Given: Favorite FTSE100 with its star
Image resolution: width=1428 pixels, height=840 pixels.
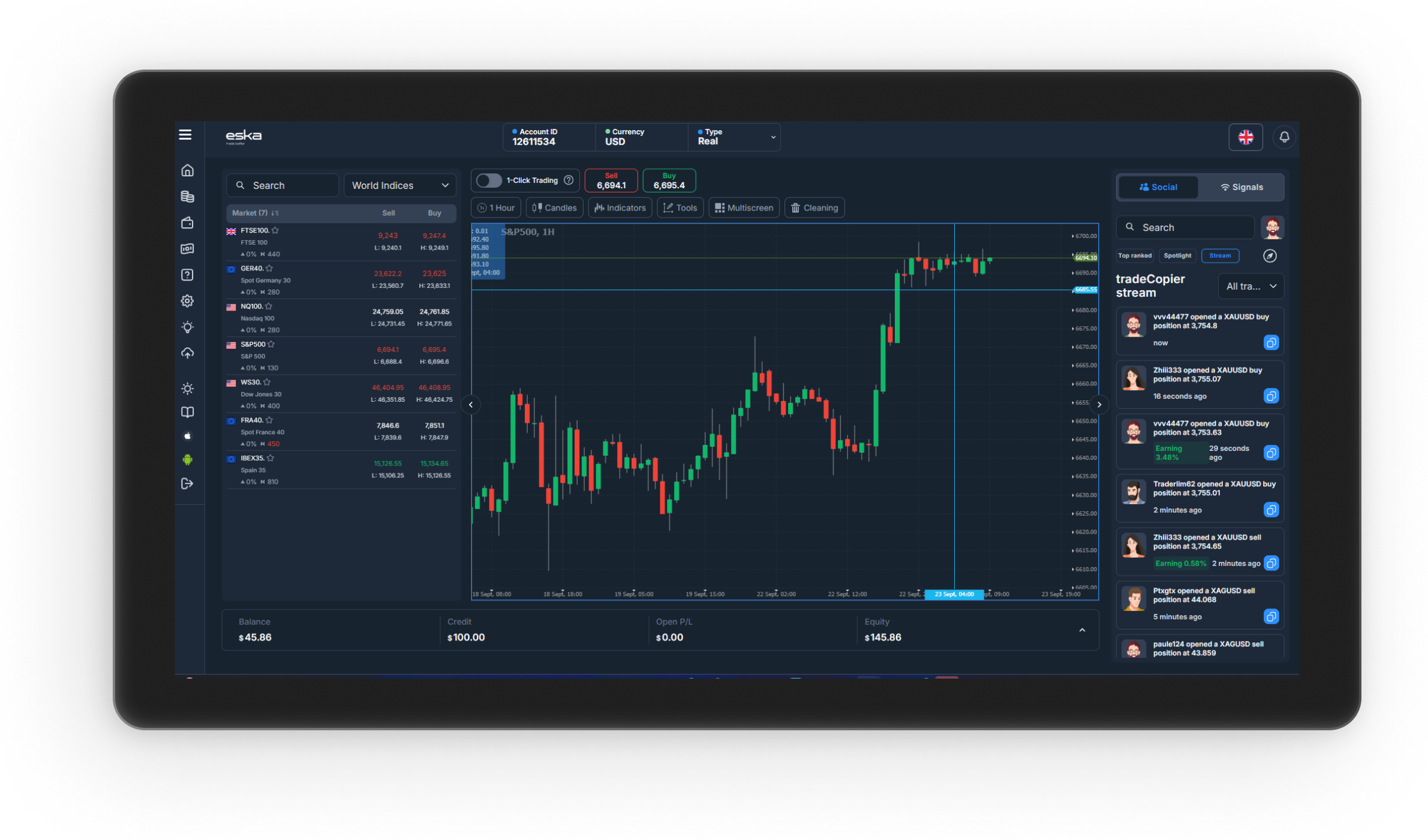Looking at the screenshot, I should (275, 230).
